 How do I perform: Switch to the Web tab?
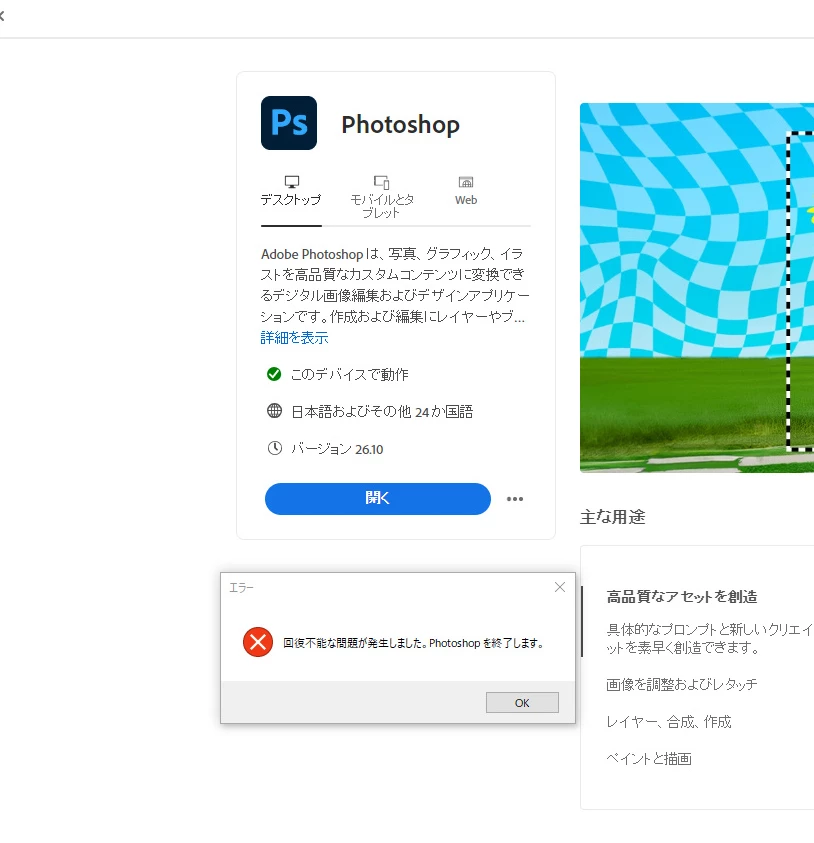coord(466,192)
